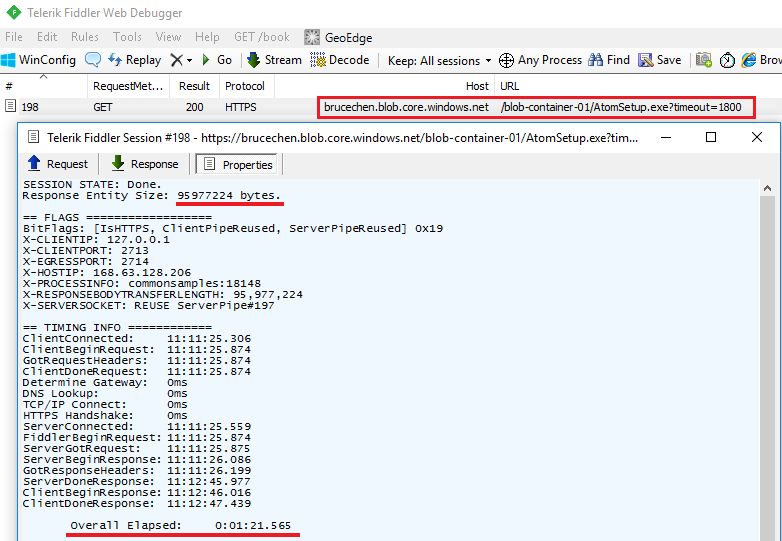Click the screenshot camera icon
The width and height of the screenshot is (782, 541).
coord(704,60)
